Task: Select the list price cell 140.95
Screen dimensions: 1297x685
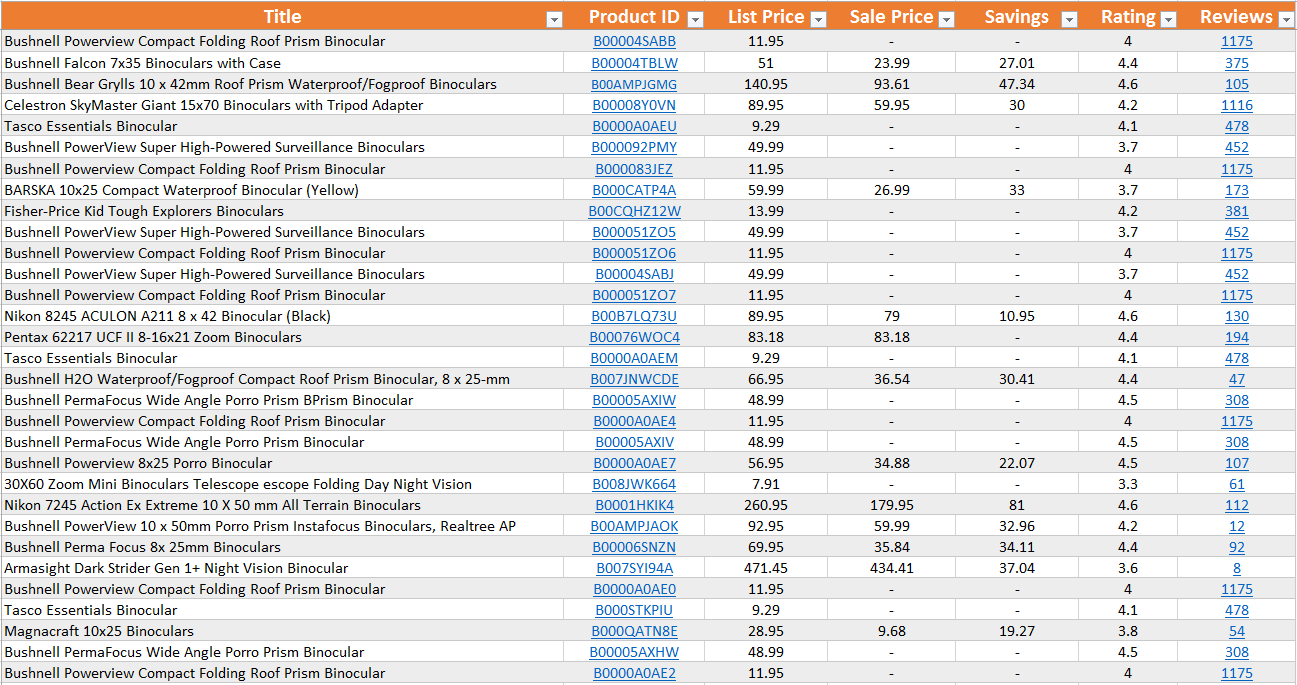Action: pos(766,84)
